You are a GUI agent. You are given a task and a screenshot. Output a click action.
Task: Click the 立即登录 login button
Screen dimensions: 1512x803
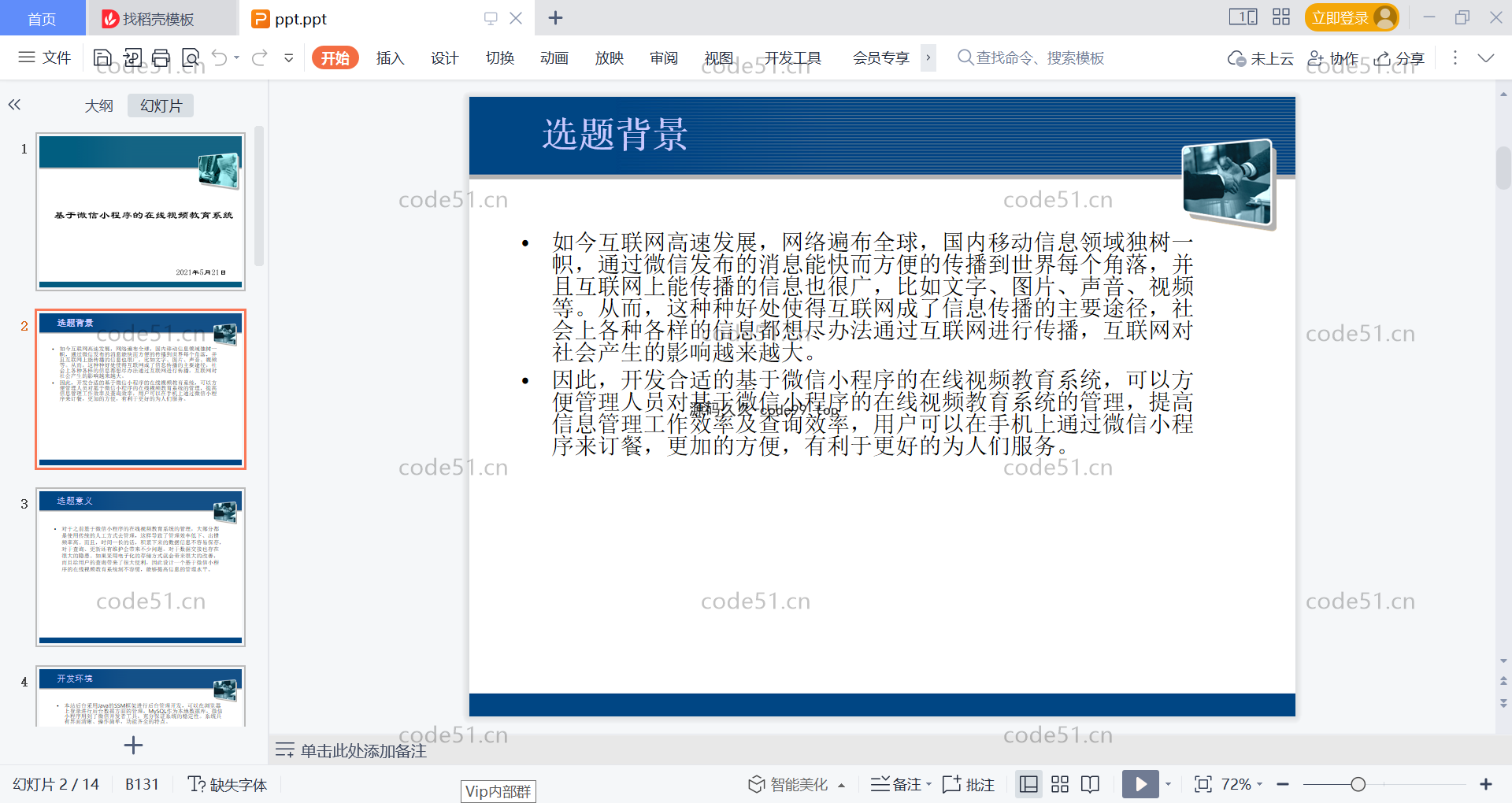1351,17
